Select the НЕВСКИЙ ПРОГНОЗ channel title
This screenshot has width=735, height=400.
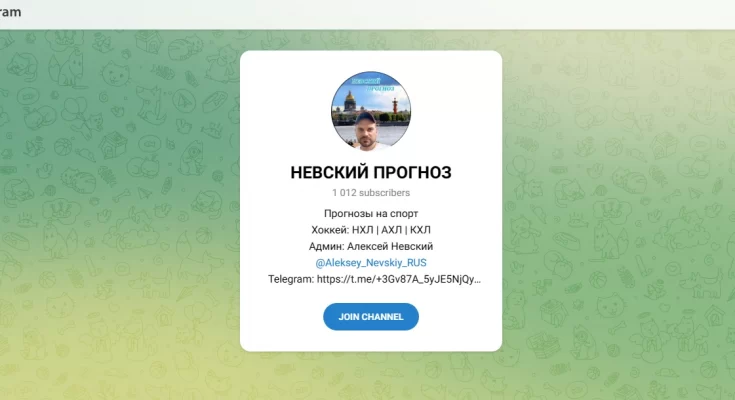click(x=371, y=173)
